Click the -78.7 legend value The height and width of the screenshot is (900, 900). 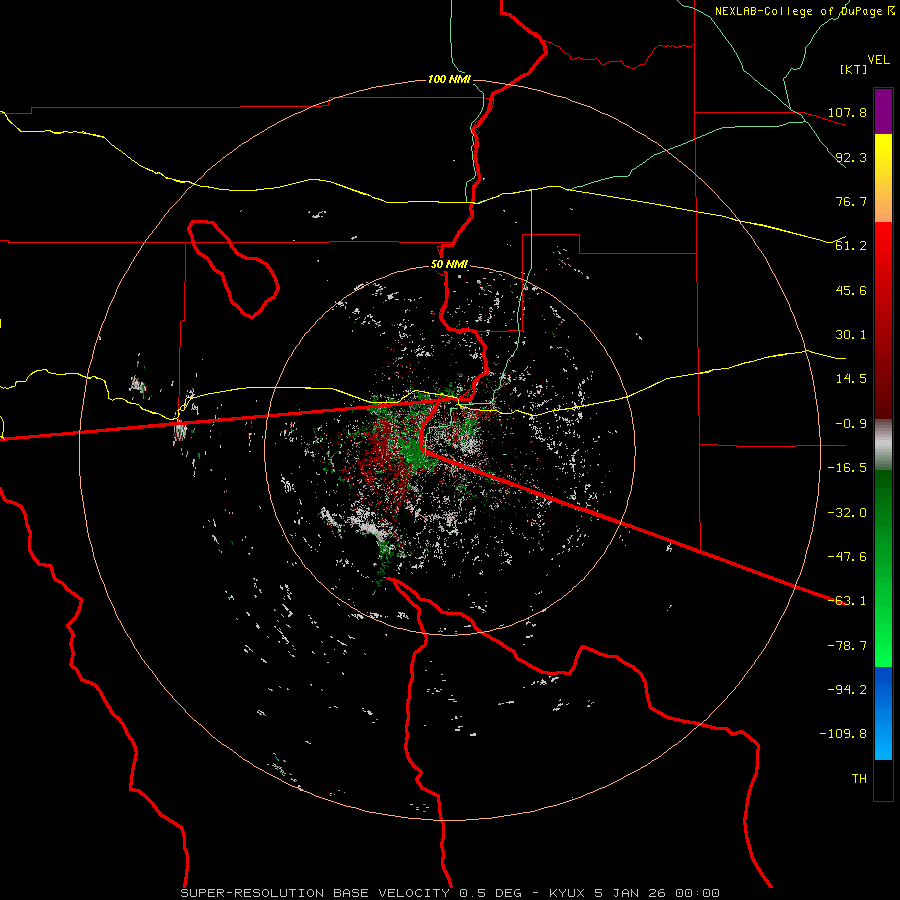[847, 646]
